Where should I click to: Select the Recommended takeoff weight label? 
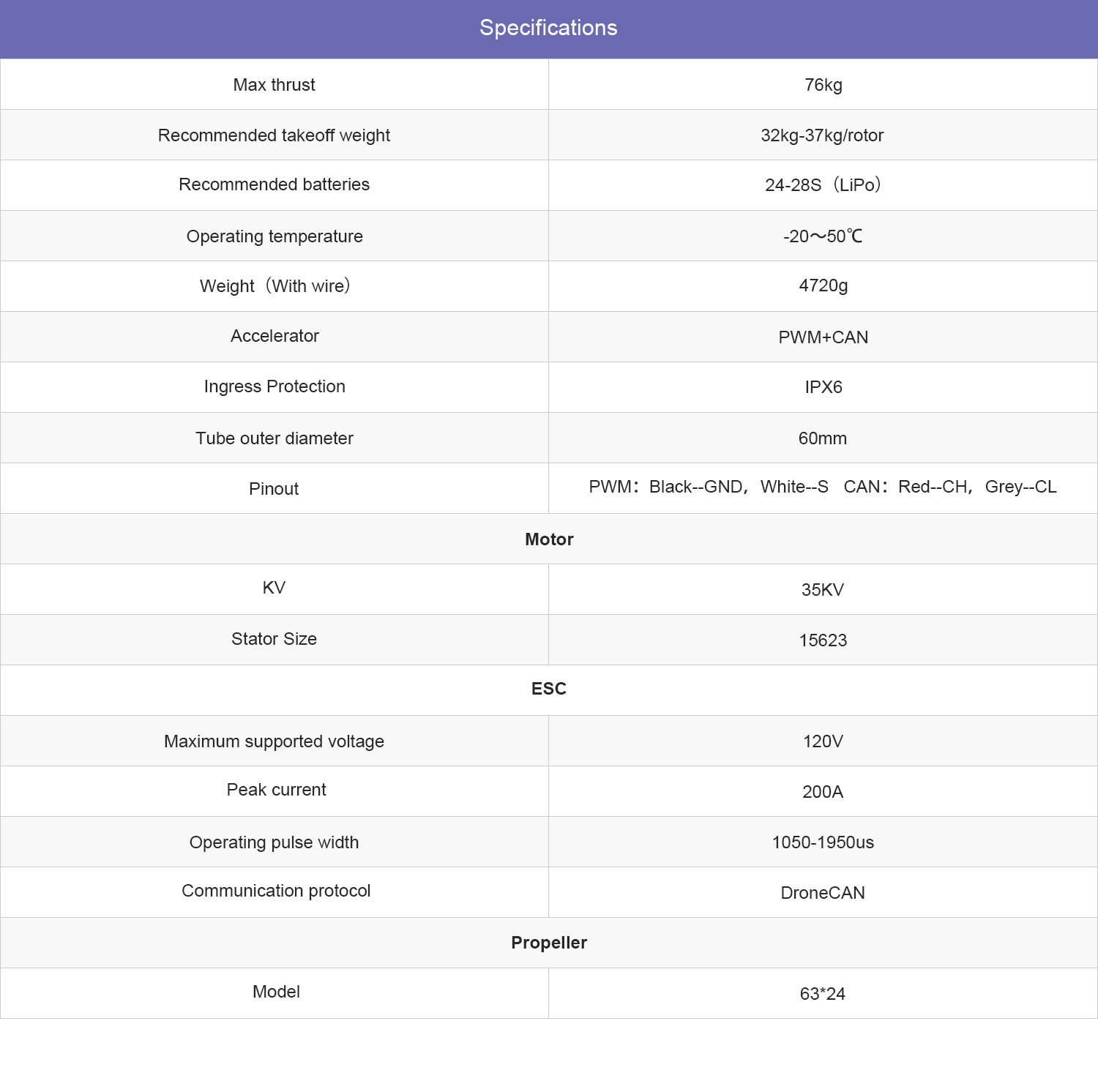click(x=274, y=135)
